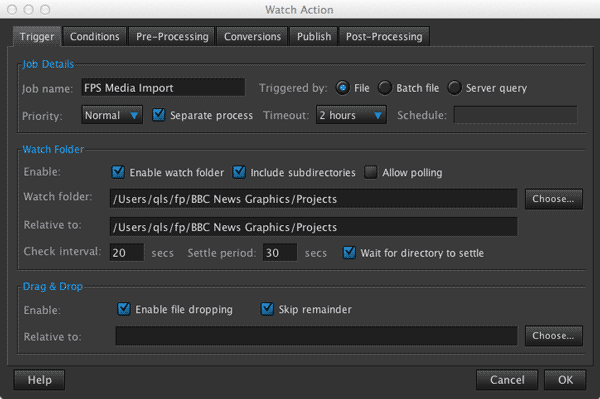The height and width of the screenshot is (399, 600).
Task: Click the Drag & Drop Relative to field
Action: tap(316, 335)
